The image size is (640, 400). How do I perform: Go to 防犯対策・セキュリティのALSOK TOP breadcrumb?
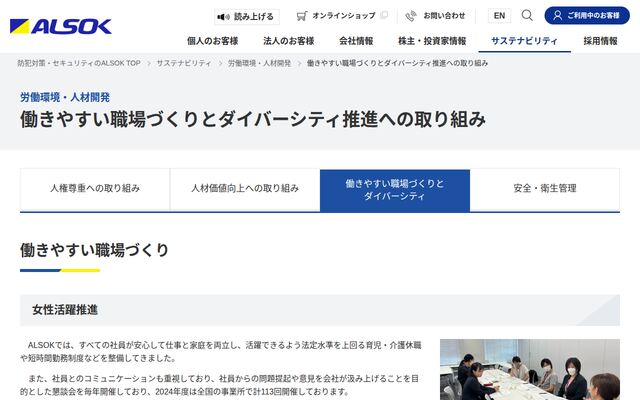[79, 63]
